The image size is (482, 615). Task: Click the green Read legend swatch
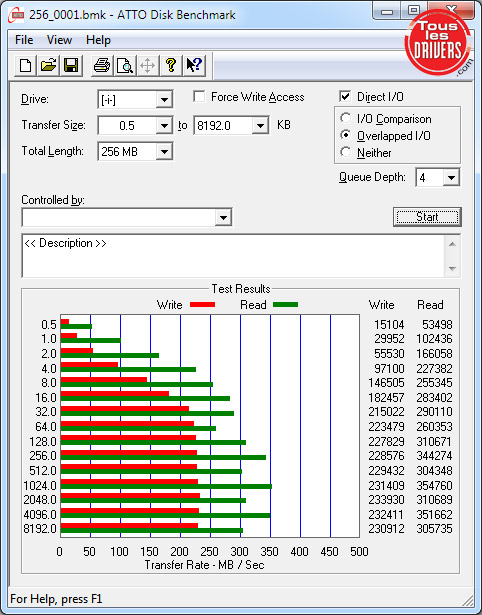(x=286, y=304)
